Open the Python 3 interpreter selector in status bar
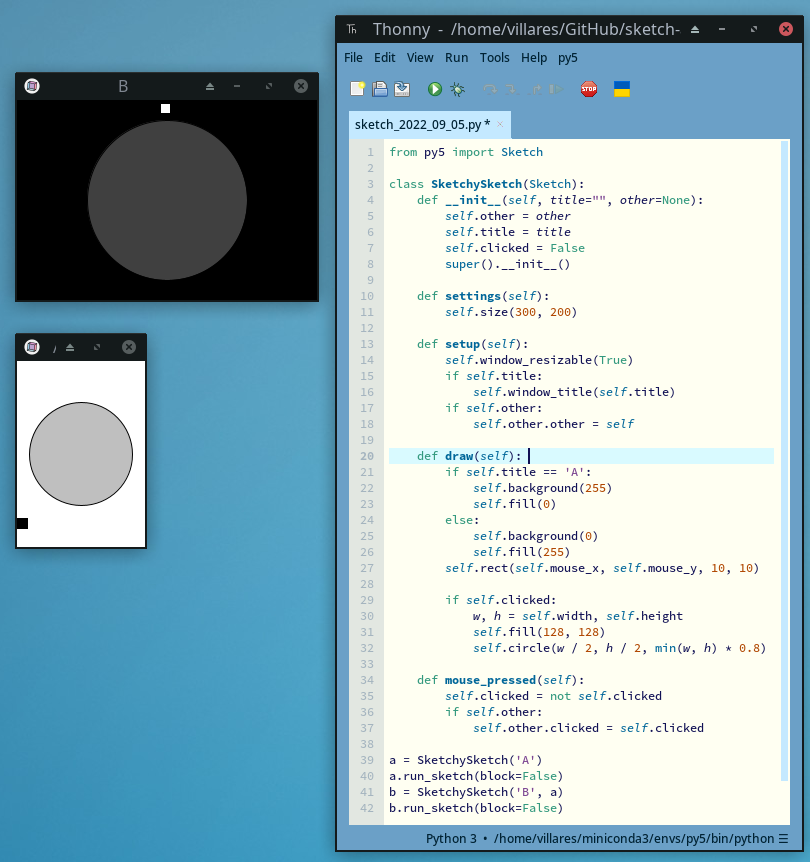 pos(607,838)
